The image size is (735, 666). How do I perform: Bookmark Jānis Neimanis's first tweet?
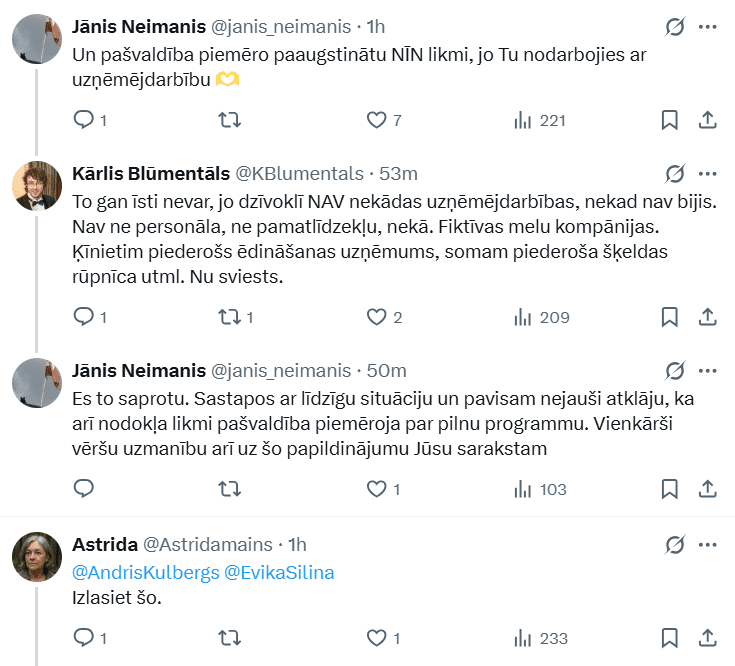tap(670, 120)
